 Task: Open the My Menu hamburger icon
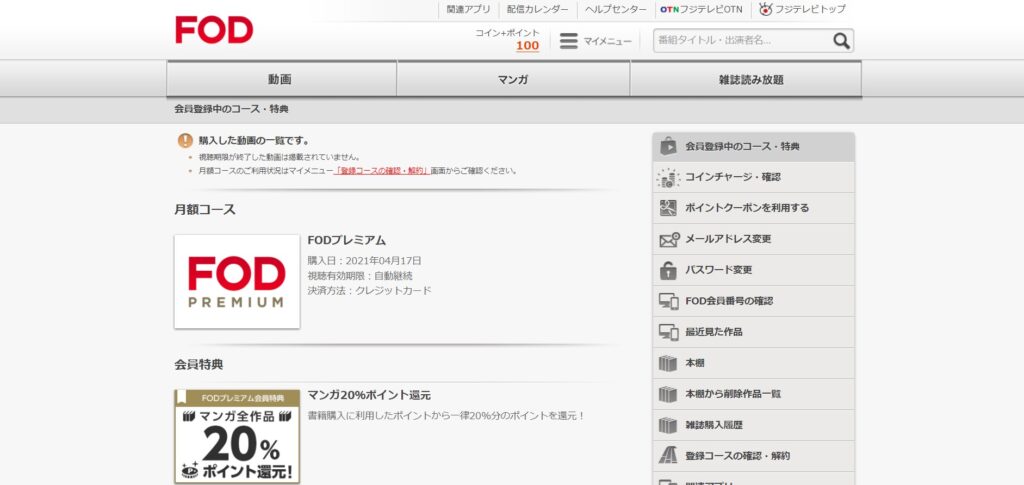click(x=569, y=41)
